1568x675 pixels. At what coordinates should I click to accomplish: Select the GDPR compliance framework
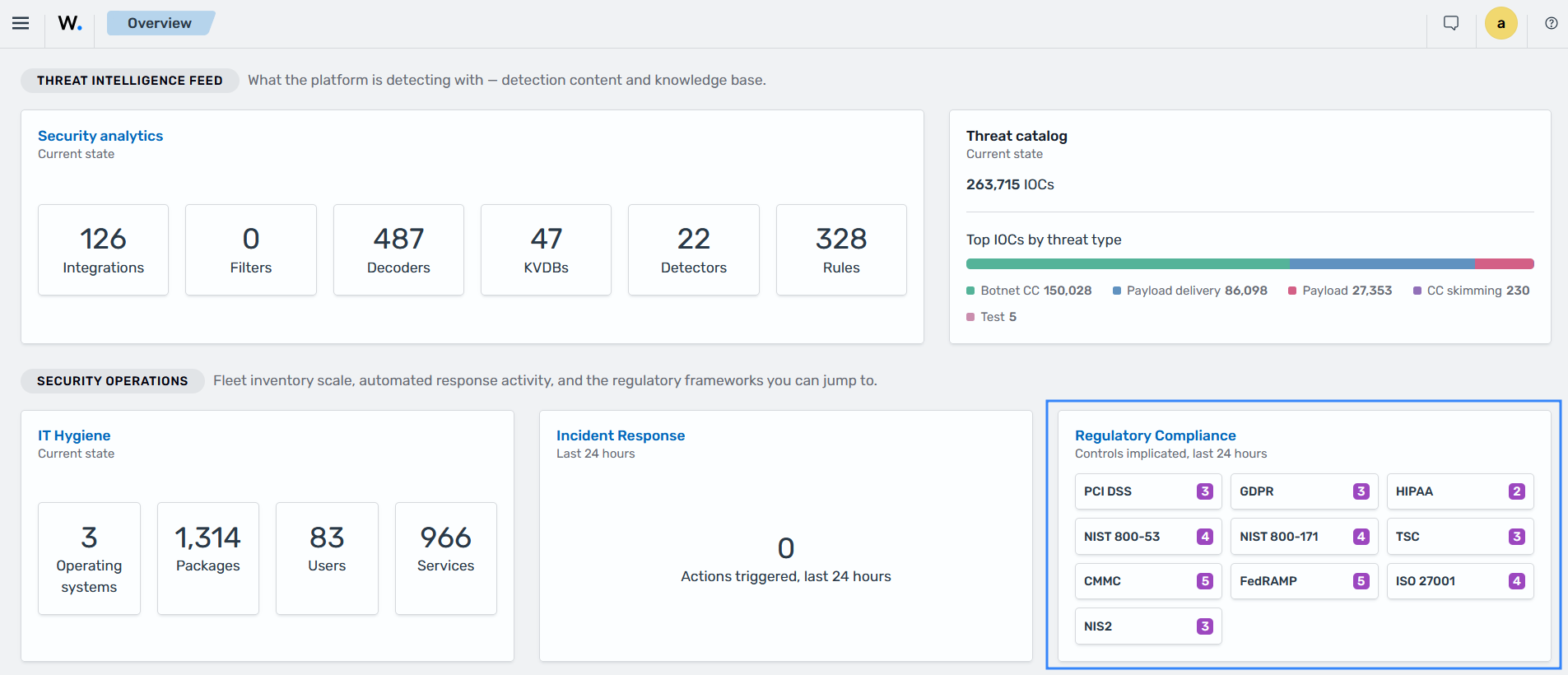pos(1305,491)
